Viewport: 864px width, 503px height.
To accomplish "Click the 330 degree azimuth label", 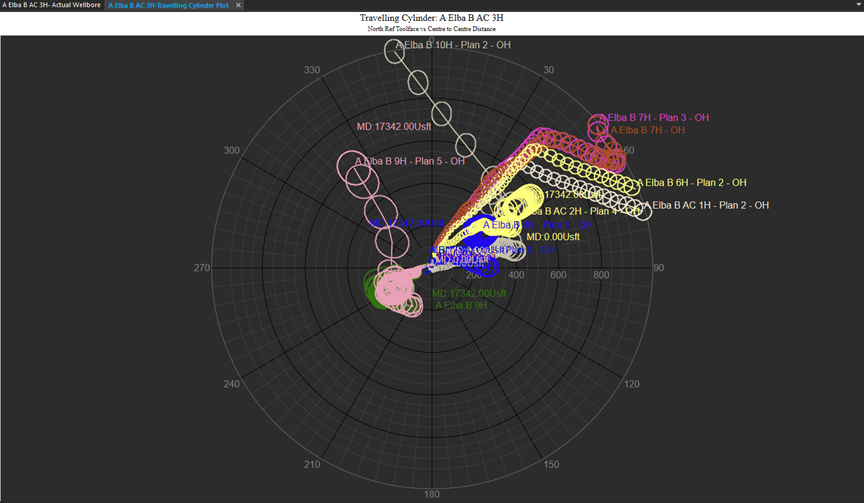I will (313, 70).
